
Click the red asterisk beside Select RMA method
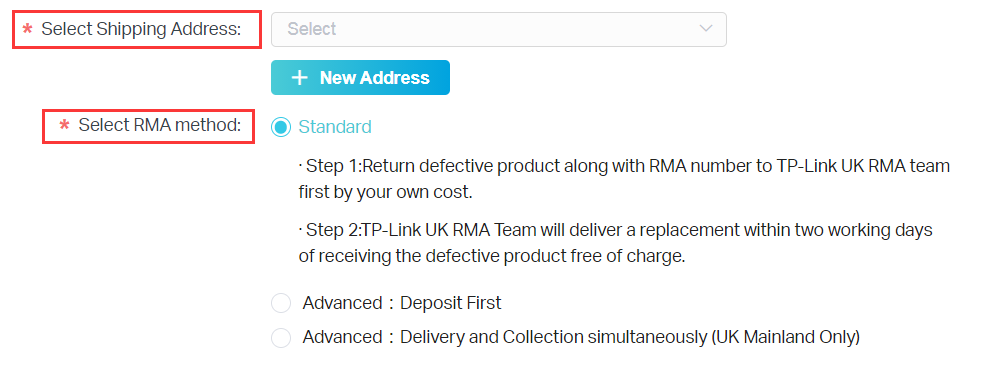pos(64,125)
